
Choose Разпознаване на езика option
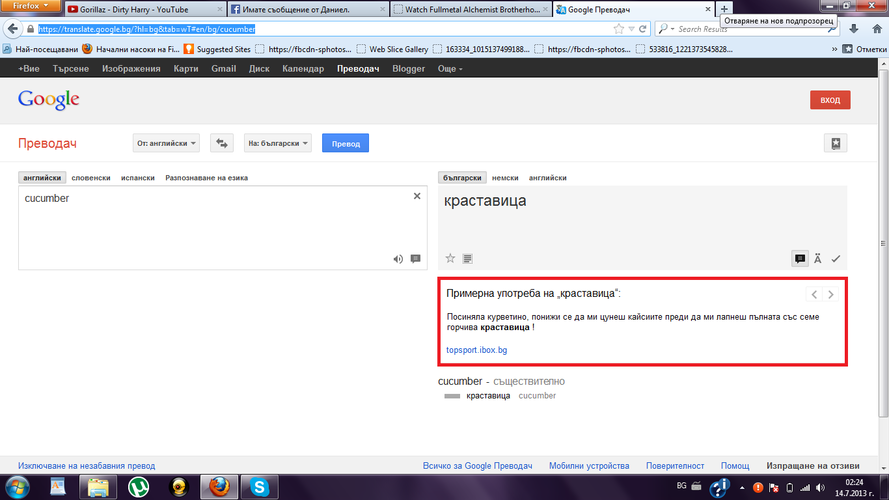[206, 177]
